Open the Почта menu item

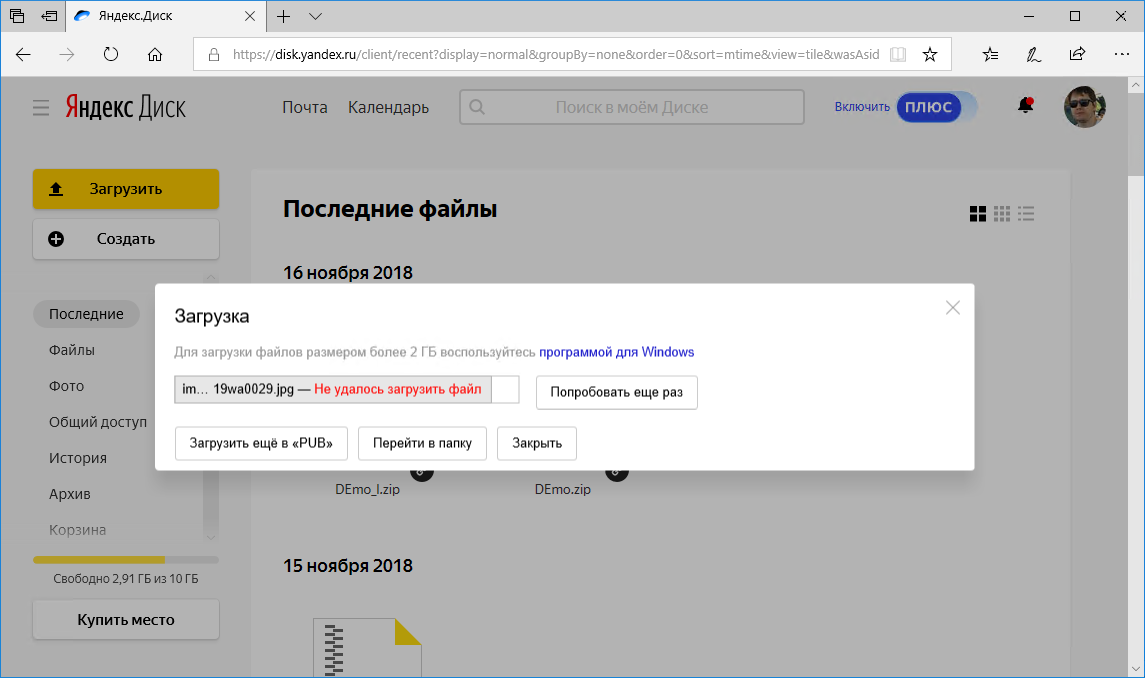pyautogui.click(x=304, y=107)
